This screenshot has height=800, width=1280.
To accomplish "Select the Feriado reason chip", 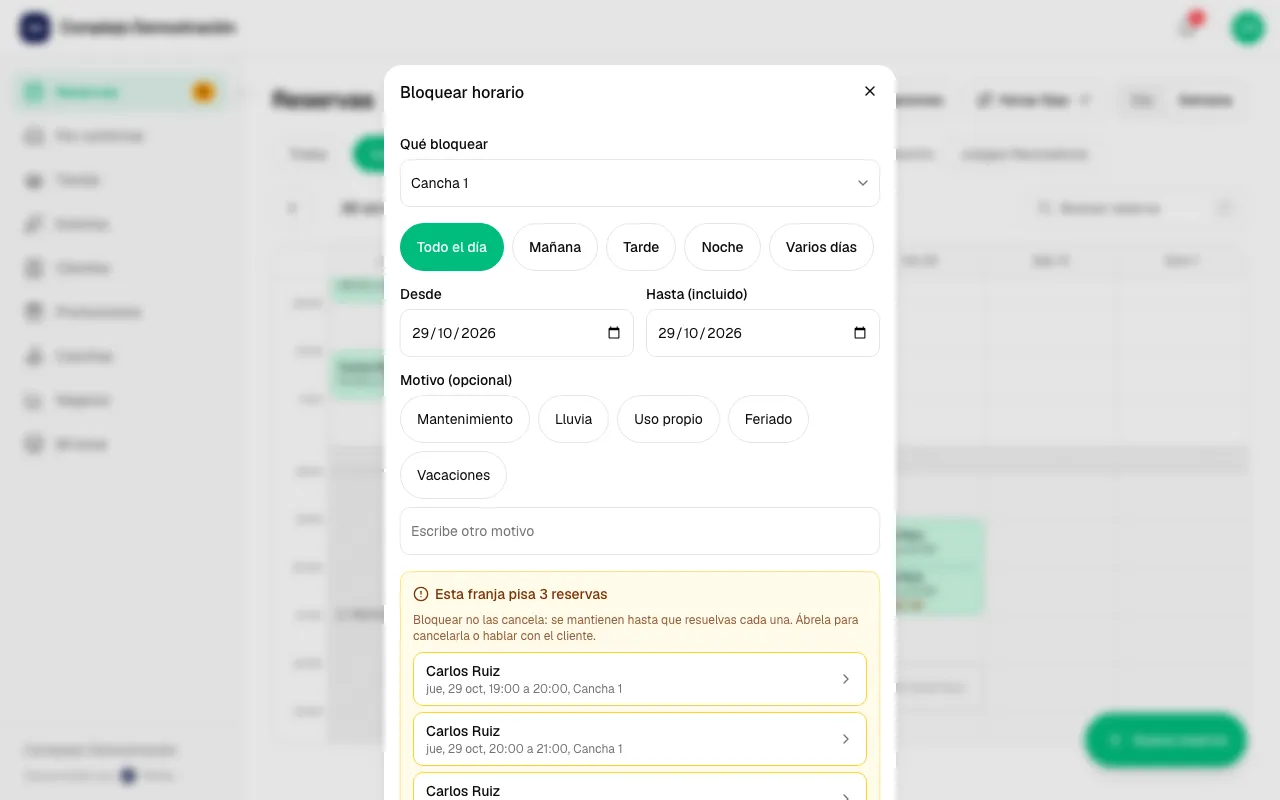I will [768, 419].
